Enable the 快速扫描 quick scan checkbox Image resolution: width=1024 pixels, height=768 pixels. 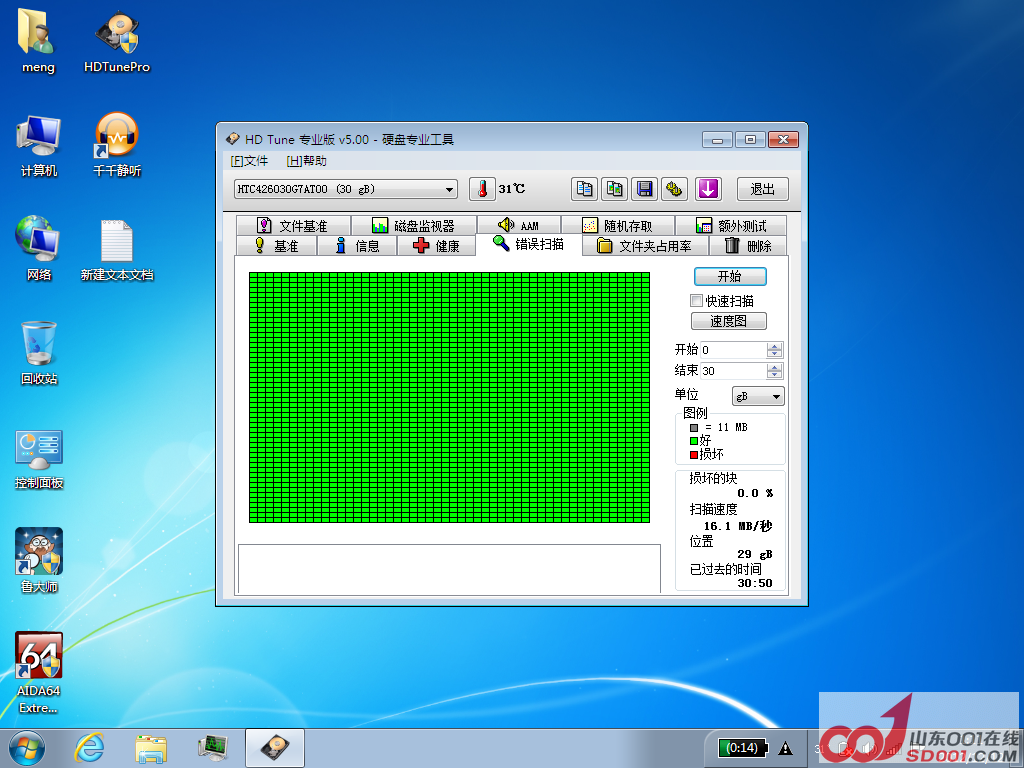[696, 300]
